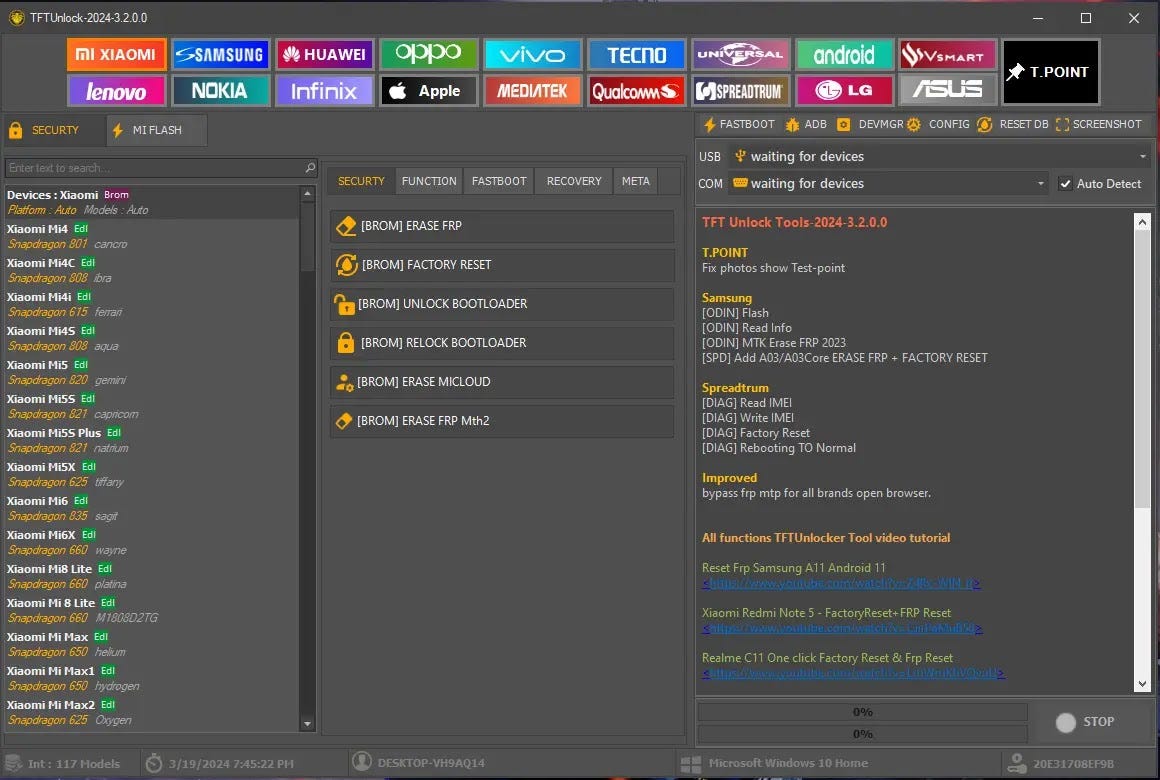Select the Apple brand tile

(x=428, y=91)
